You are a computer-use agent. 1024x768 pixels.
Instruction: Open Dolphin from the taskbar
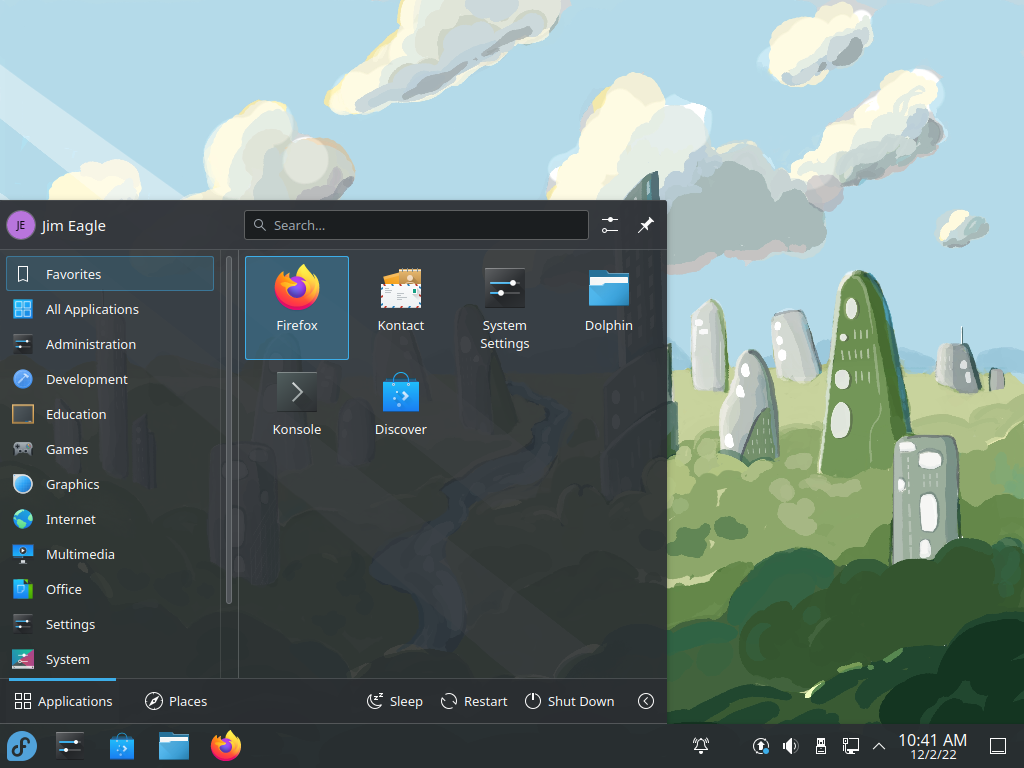tap(174, 746)
